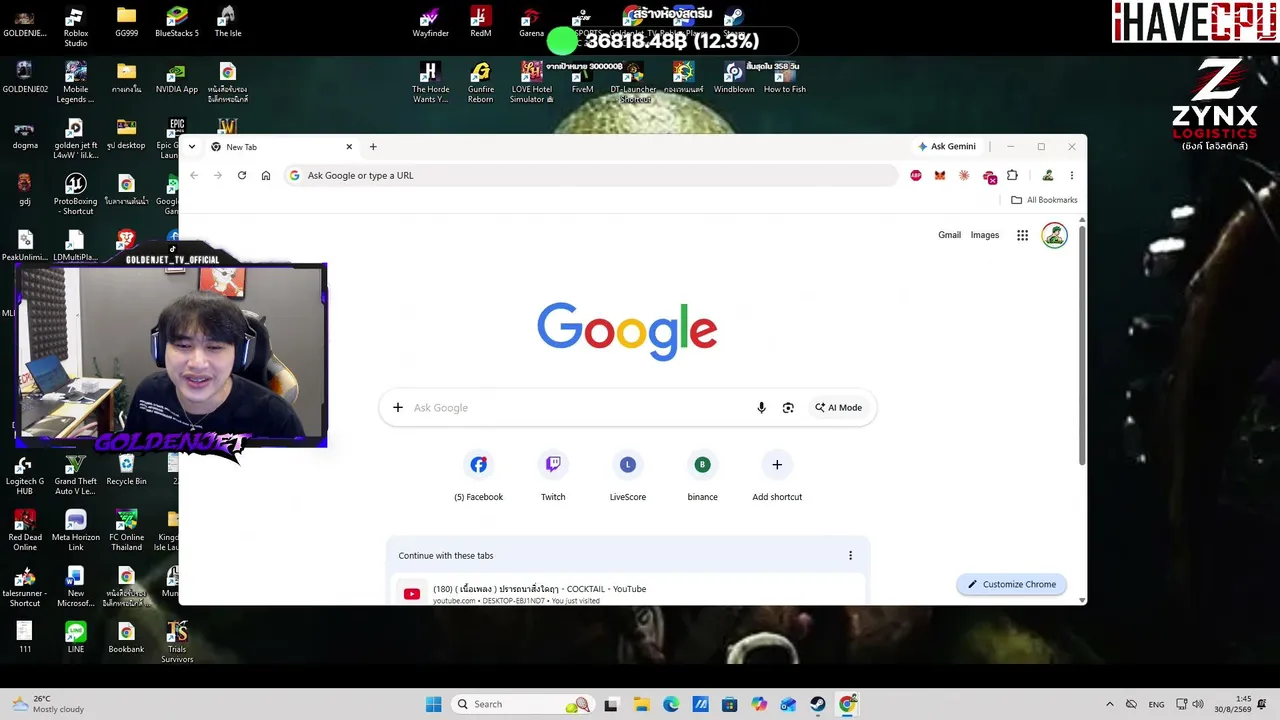This screenshot has width=1280, height=720.
Task: Open the All Bookmarks folder
Action: [1044, 200]
